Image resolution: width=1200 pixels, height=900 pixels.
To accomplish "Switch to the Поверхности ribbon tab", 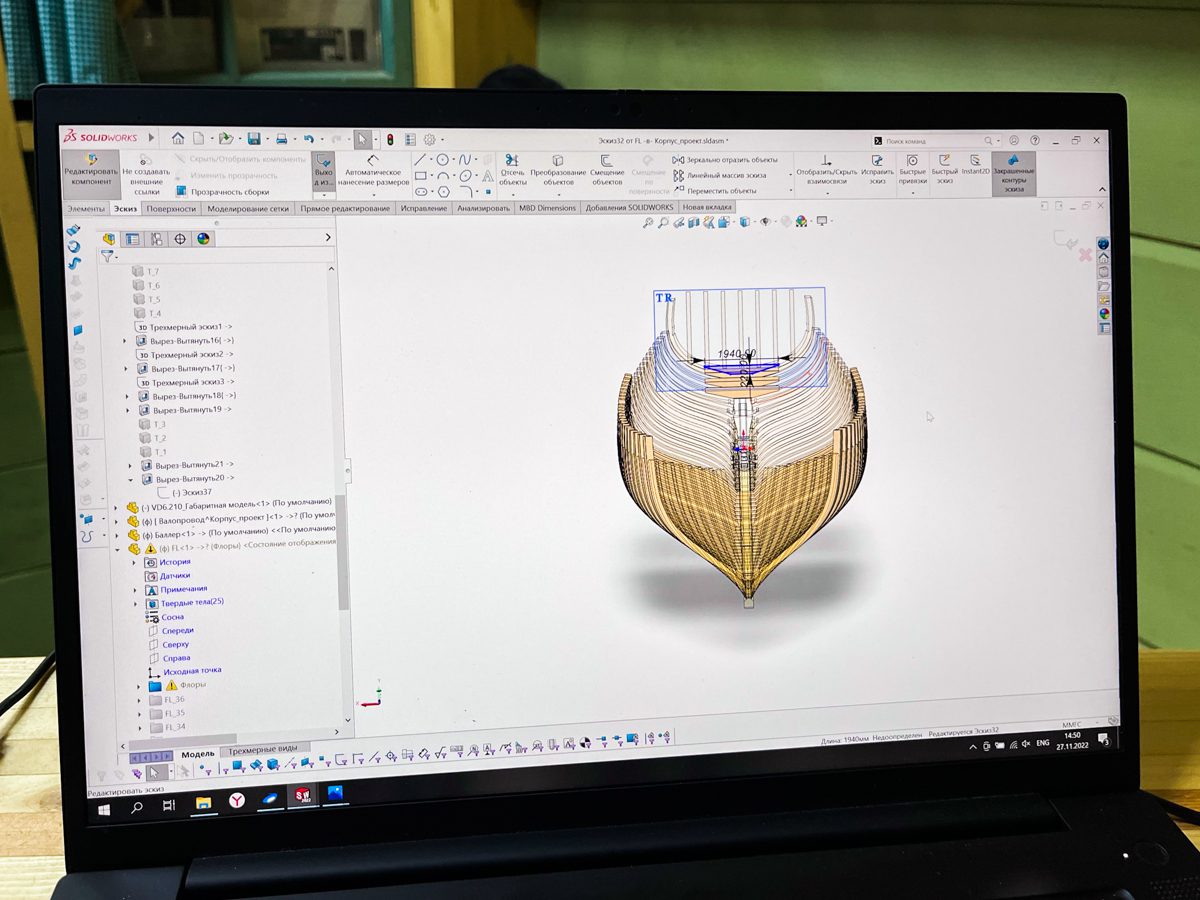I will pos(171,209).
